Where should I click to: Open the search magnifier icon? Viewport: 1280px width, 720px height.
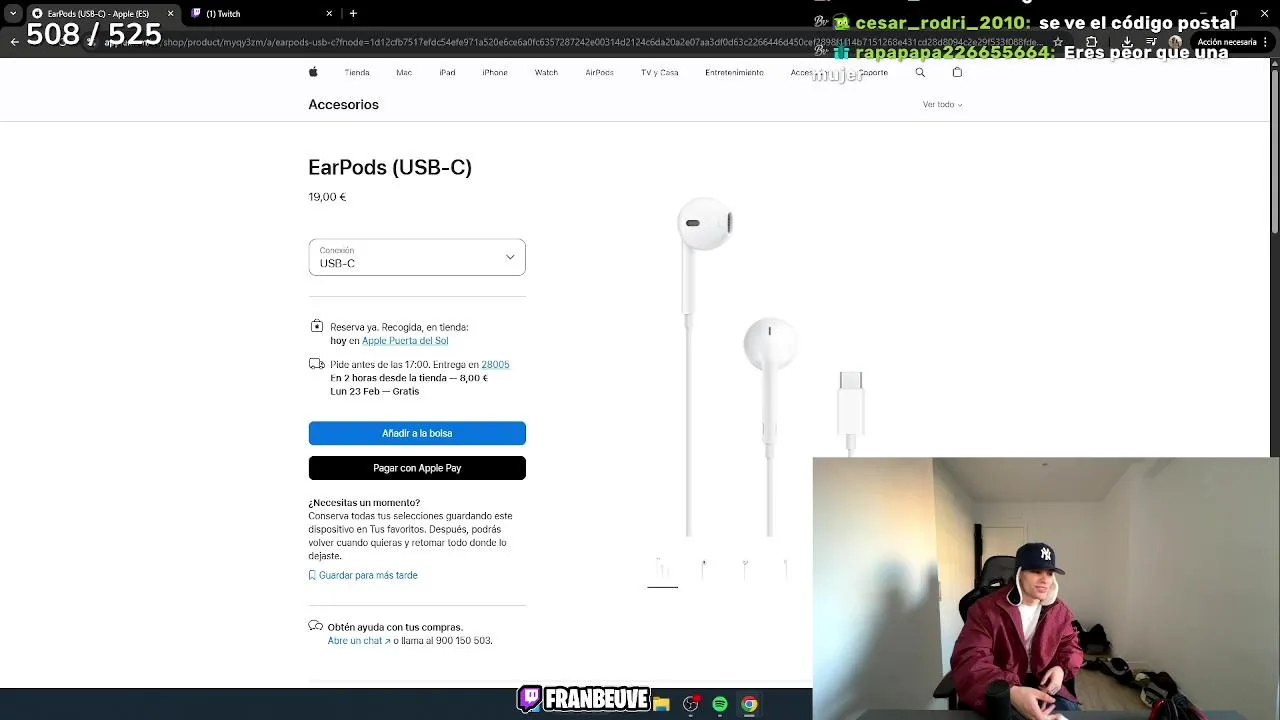(920, 72)
